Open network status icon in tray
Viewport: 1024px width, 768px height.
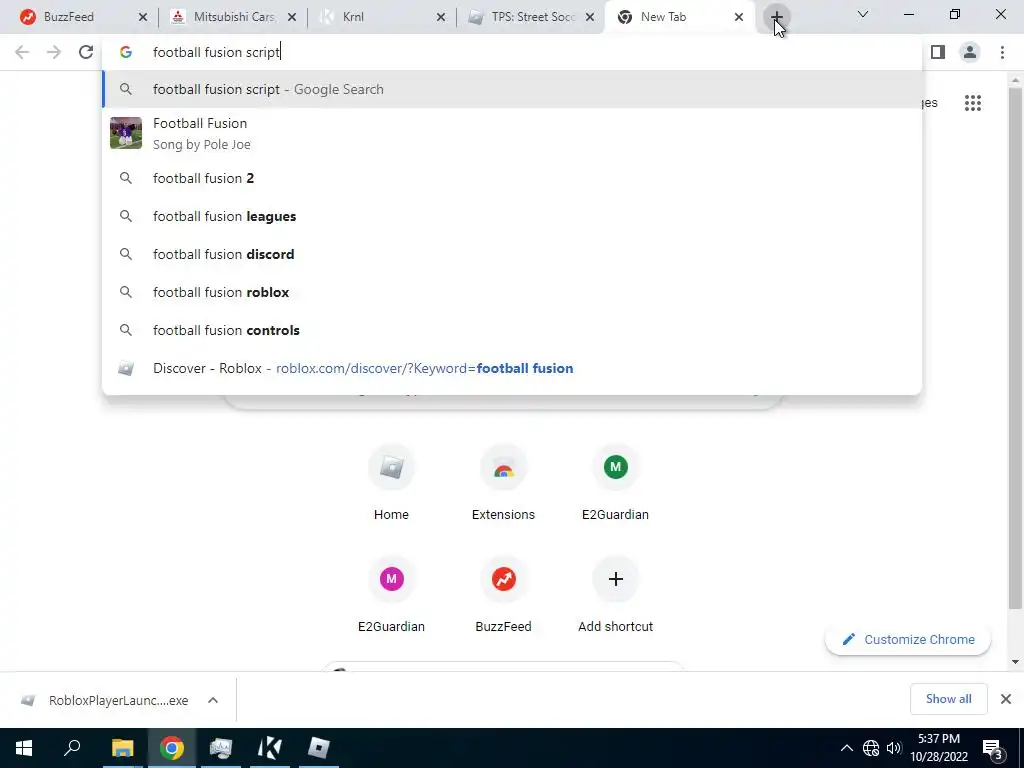click(x=871, y=748)
